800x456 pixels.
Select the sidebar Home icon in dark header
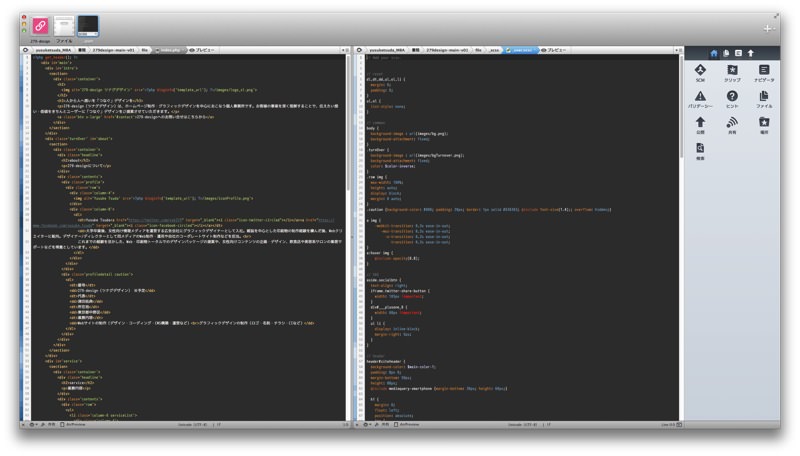click(714, 53)
